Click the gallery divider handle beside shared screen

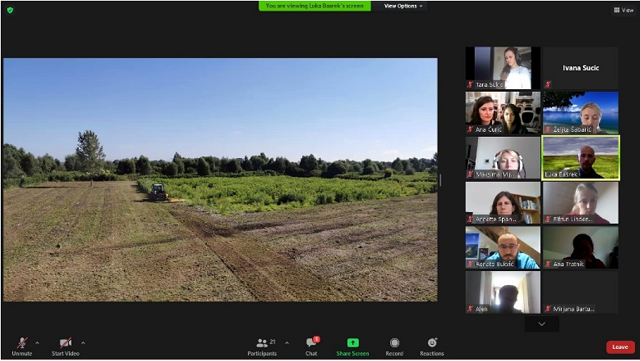[x=440, y=180]
